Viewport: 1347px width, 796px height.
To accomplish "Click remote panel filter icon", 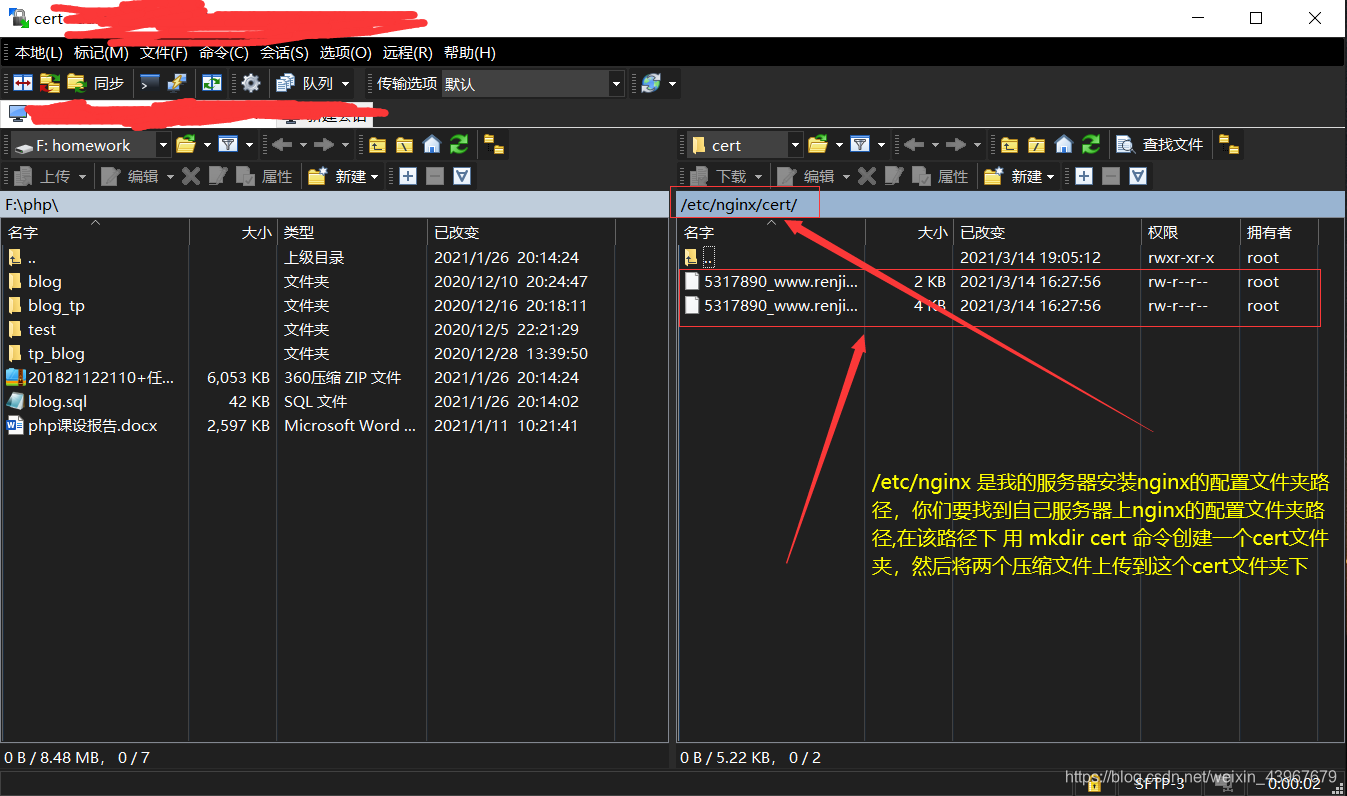I will 860,145.
